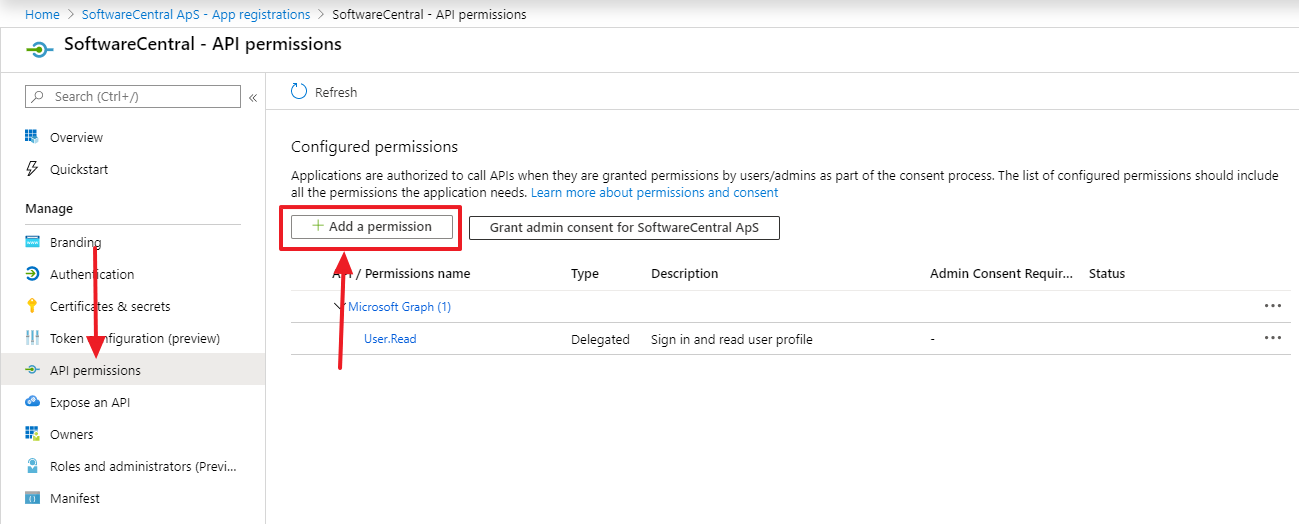Click the Authentication icon in sidebar
Image resolution: width=1299 pixels, height=524 pixels.
coord(32,274)
